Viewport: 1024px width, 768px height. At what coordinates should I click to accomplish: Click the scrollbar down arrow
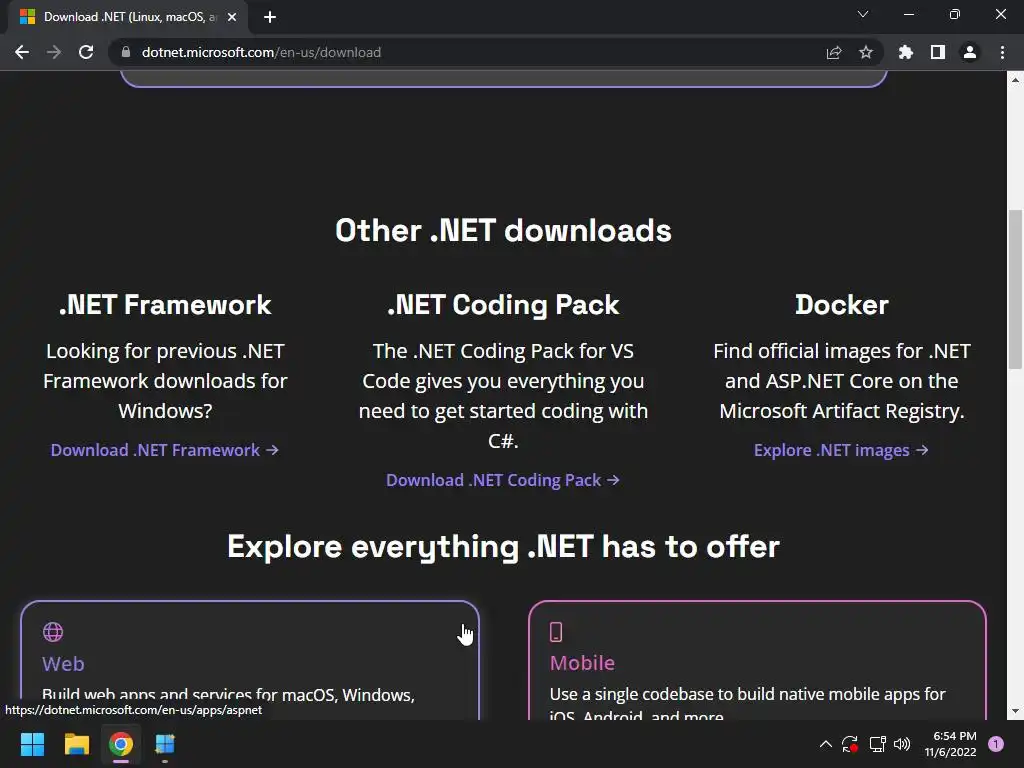click(x=1015, y=711)
